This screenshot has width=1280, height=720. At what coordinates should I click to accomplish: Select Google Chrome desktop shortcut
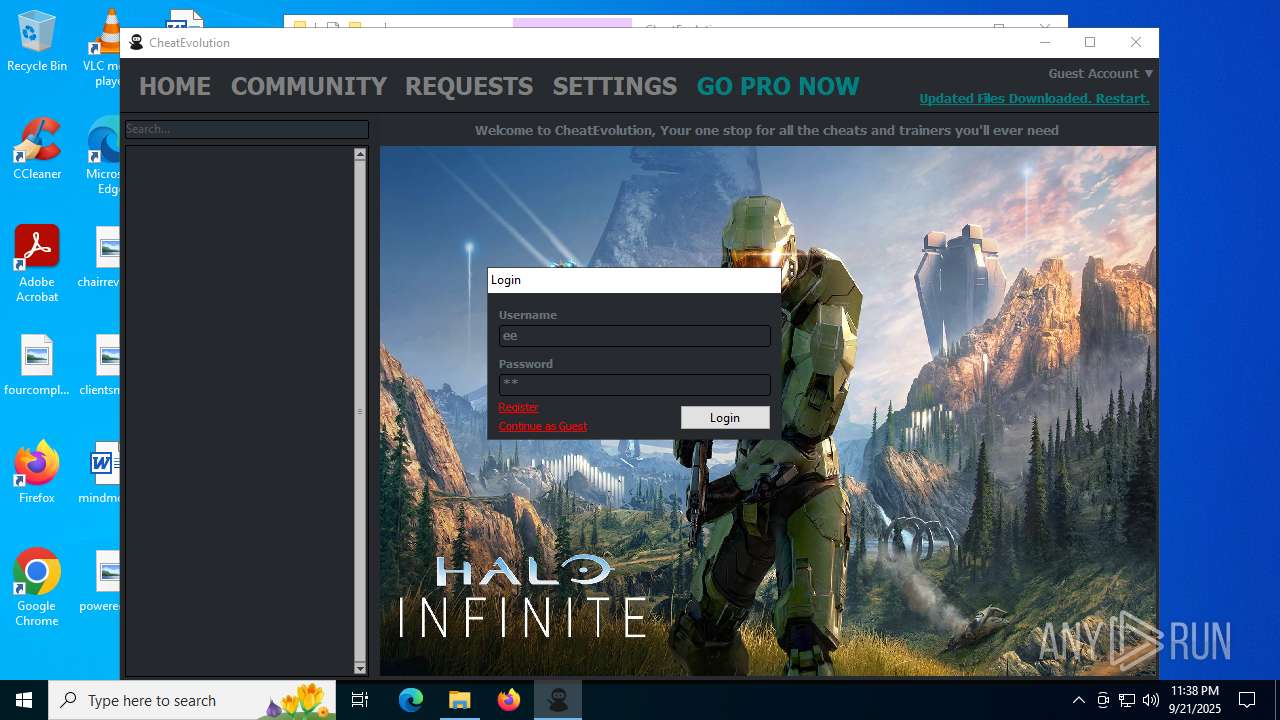click(x=37, y=588)
